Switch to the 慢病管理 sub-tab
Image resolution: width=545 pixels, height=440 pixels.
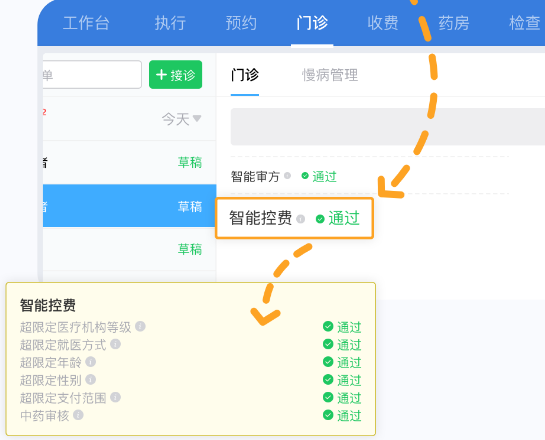coord(330,75)
